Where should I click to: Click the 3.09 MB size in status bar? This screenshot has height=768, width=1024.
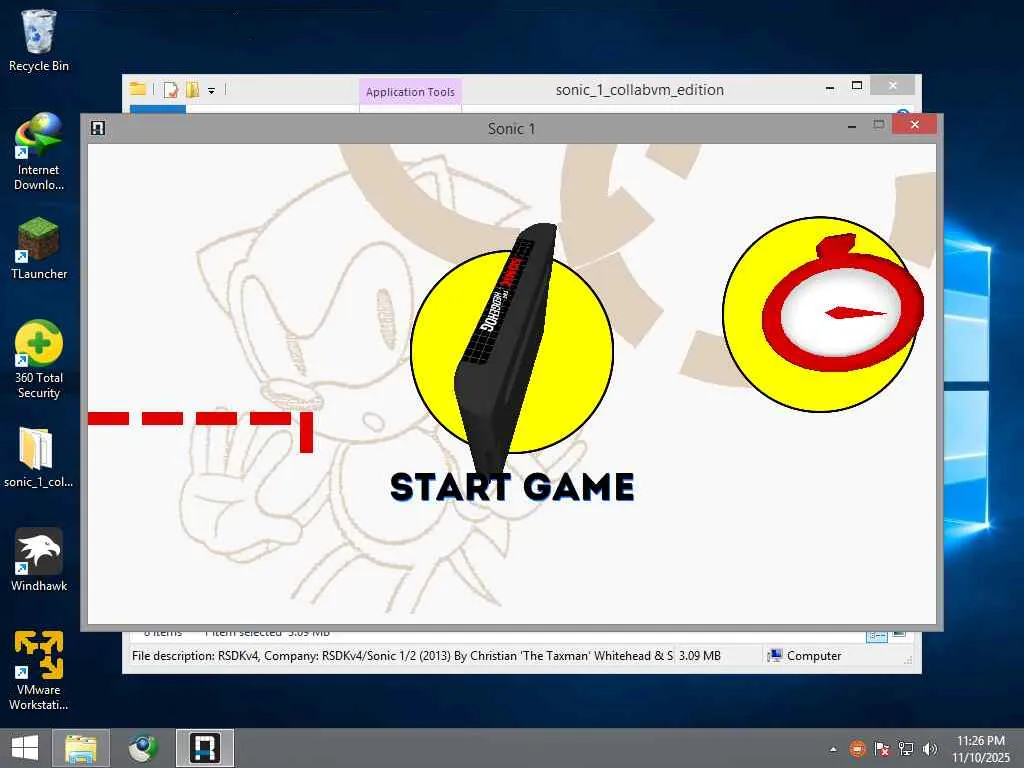coord(699,656)
